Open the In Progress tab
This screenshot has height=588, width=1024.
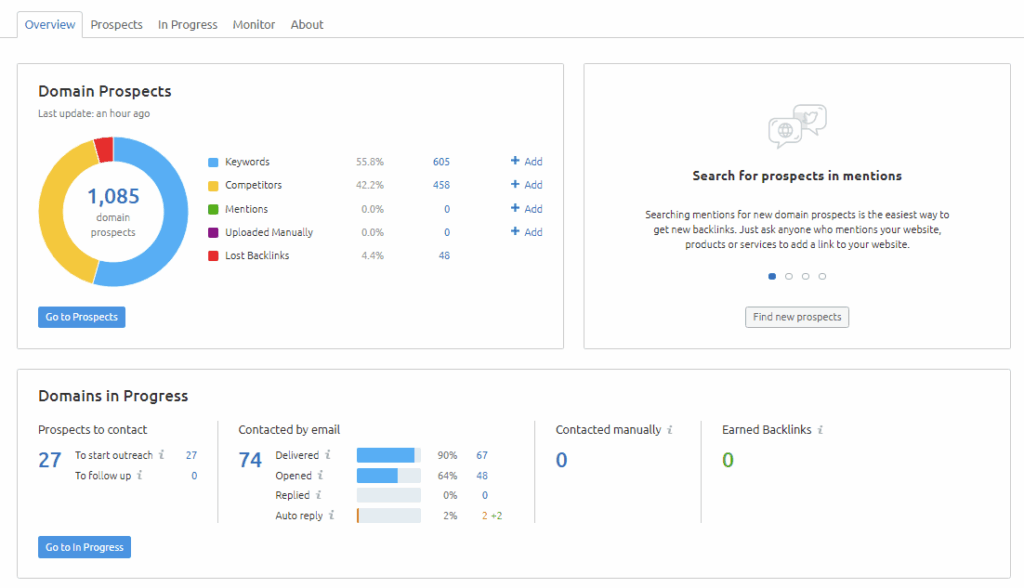pos(187,25)
